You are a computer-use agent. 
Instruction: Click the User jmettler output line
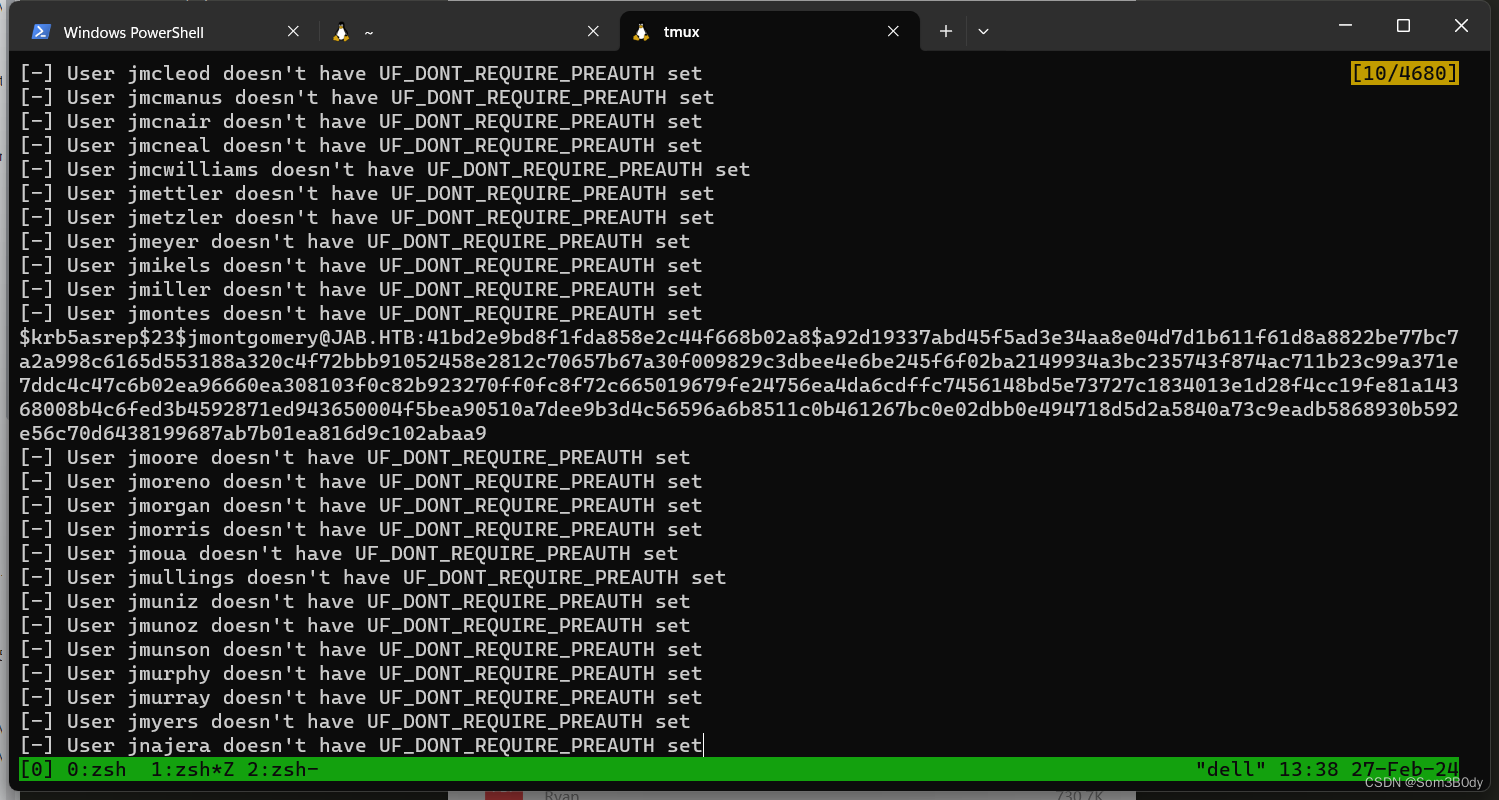pyautogui.click(x=367, y=193)
